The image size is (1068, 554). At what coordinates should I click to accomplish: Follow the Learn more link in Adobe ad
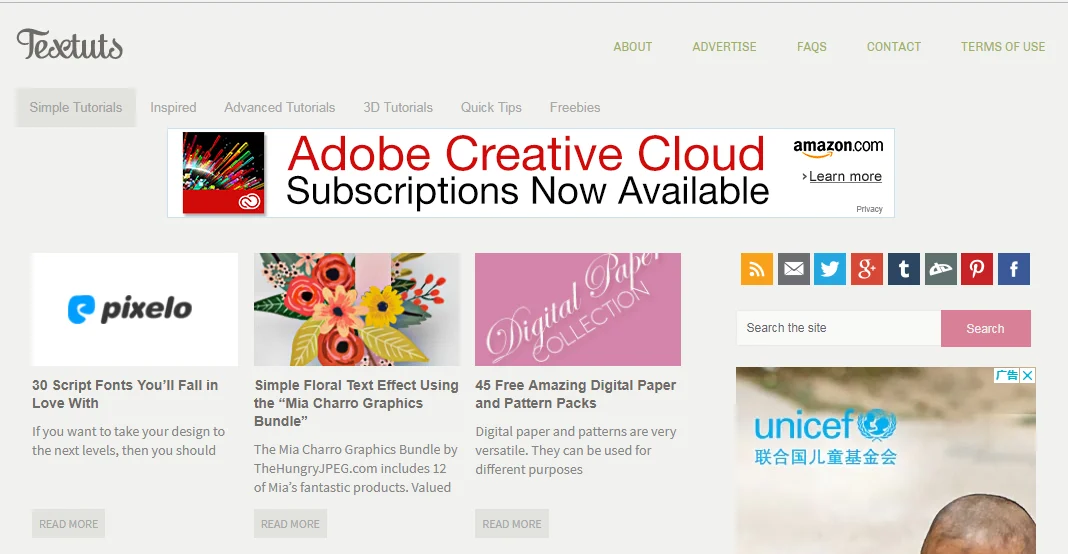point(845,176)
